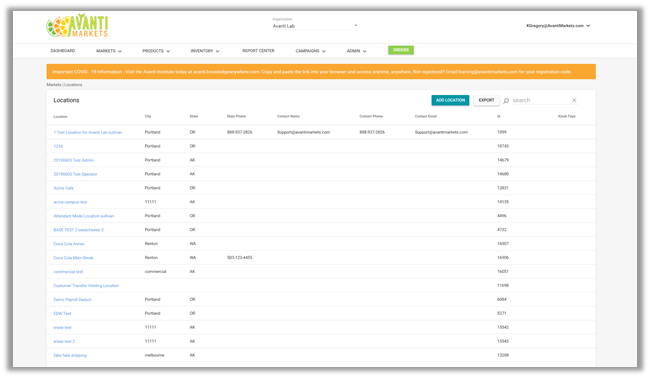
Task: Expand the KGregory user account menu
Action: 558,26
